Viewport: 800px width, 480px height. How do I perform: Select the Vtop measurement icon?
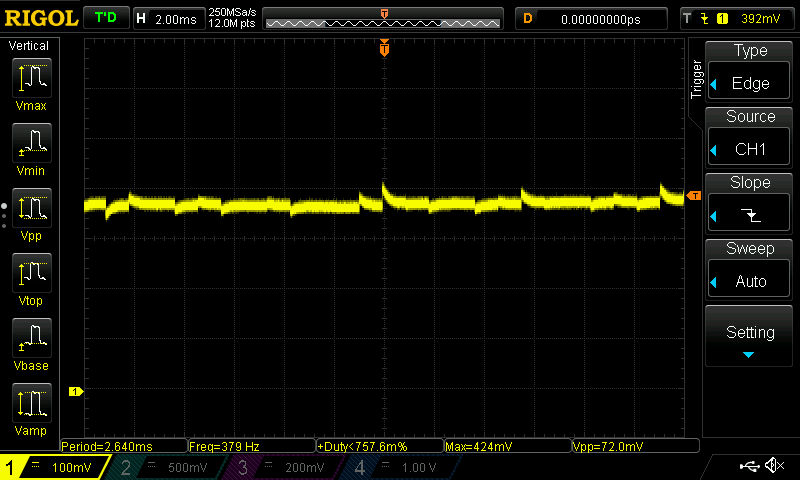(31, 273)
